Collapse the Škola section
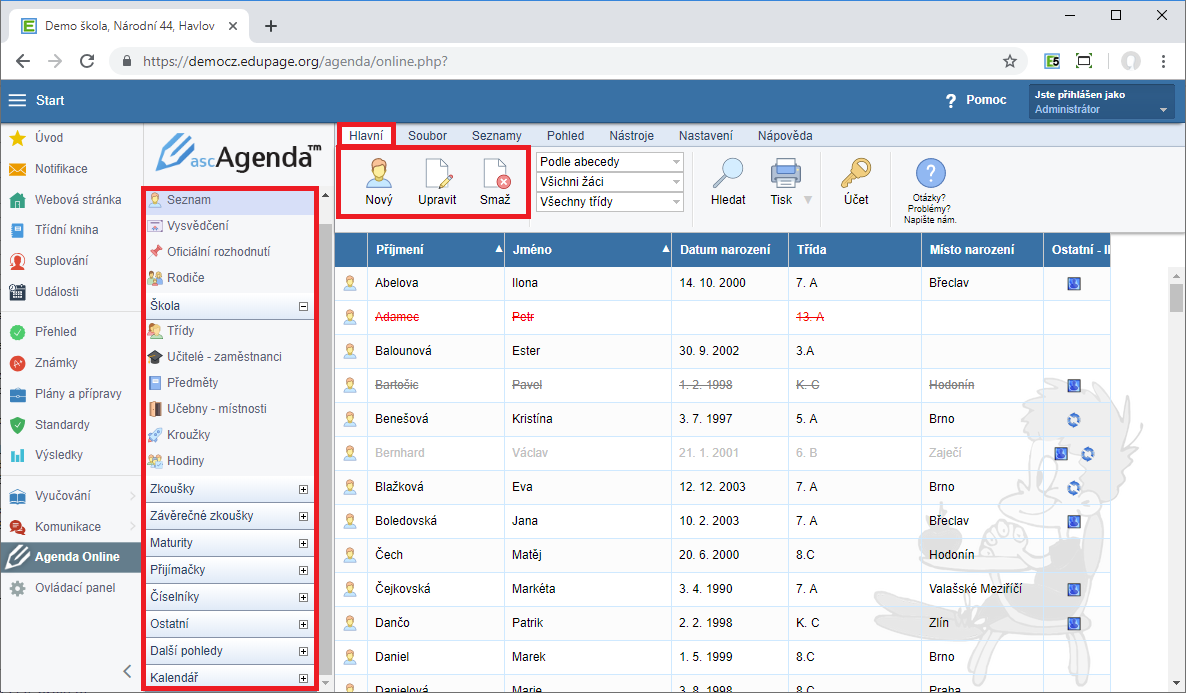Image resolution: width=1186 pixels, height=693 pixels. tap(303, 307)
